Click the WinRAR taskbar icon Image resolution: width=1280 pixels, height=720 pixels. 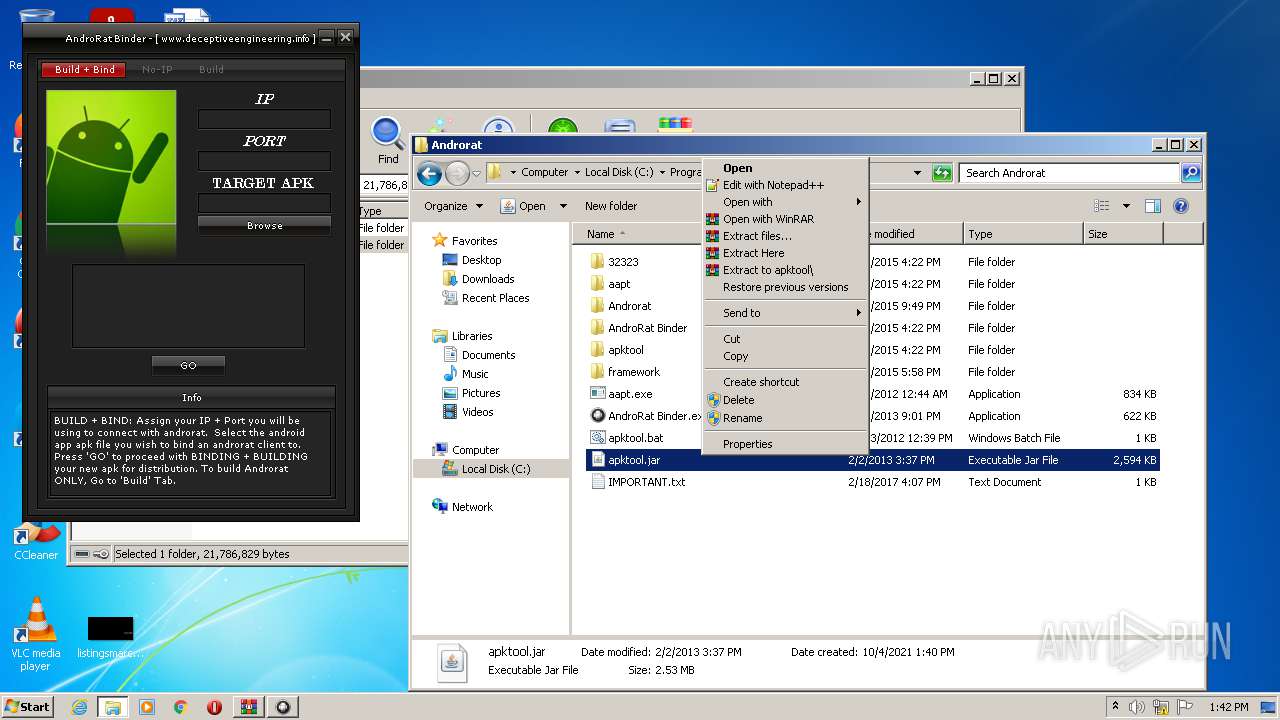coord(248,707)
